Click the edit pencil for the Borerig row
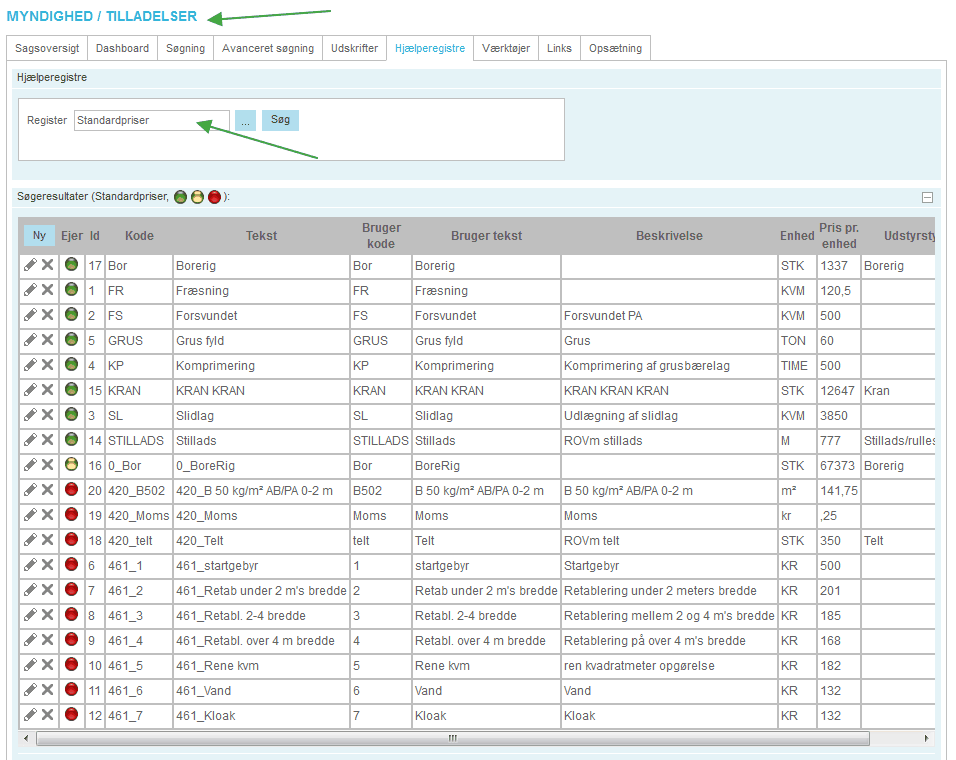Viewport: 956px width, 760px height. [31, 265]
